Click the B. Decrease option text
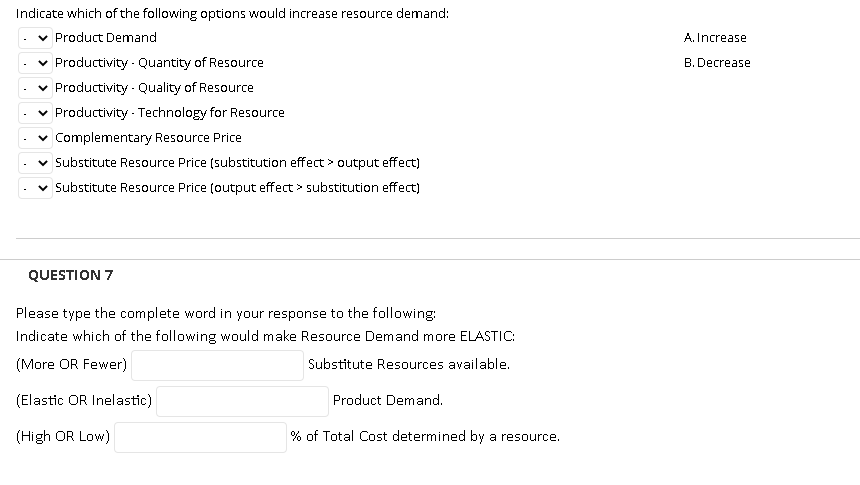 (717, 63)
